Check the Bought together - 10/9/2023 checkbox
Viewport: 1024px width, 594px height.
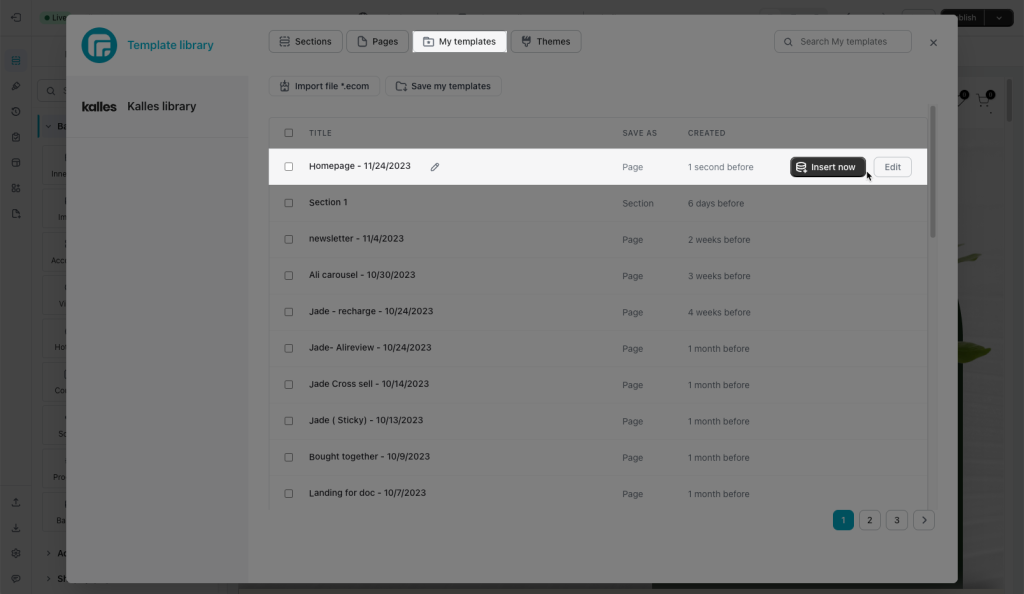[x=289, y=458]
